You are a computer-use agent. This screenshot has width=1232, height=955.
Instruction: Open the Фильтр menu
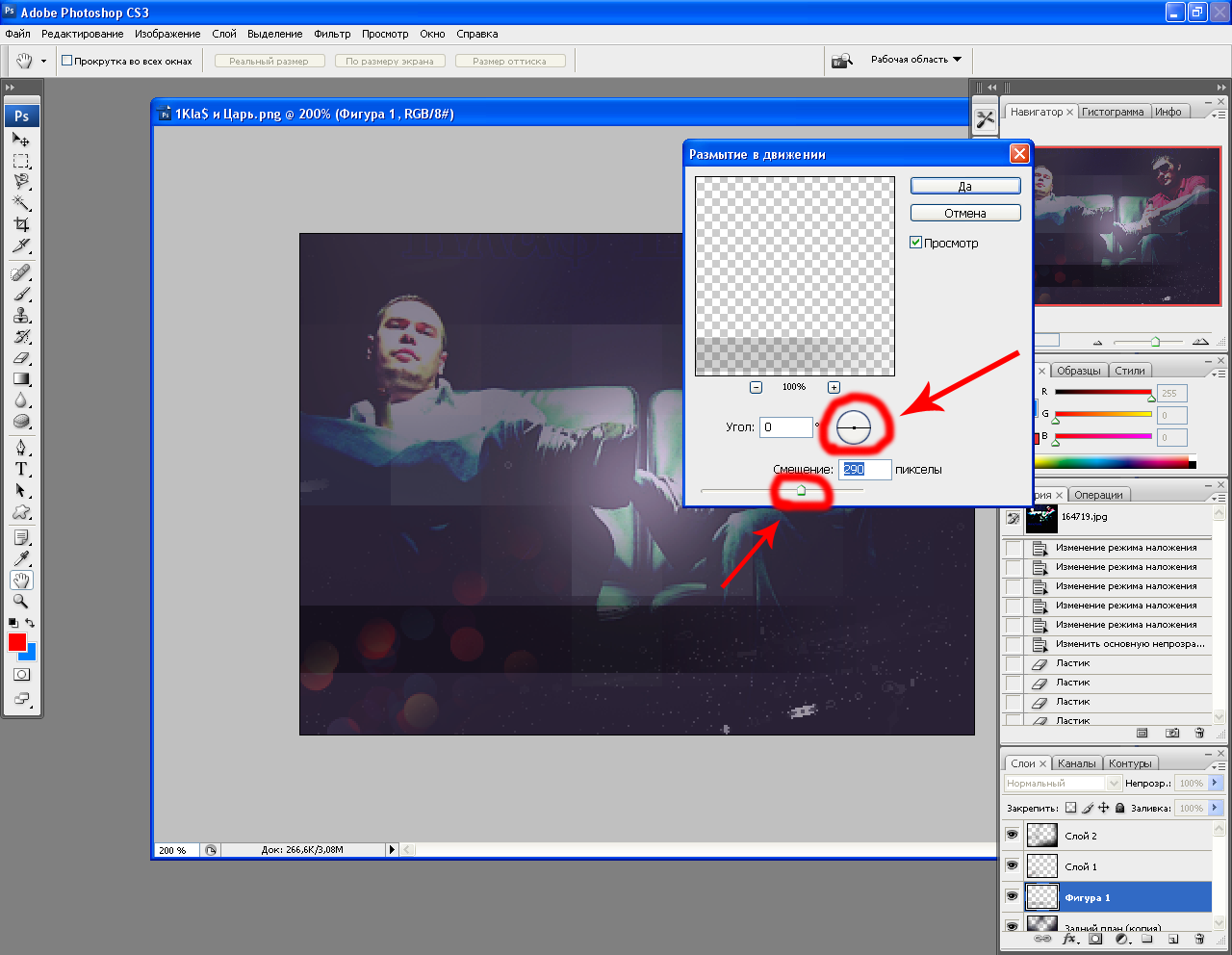(332, 34)
